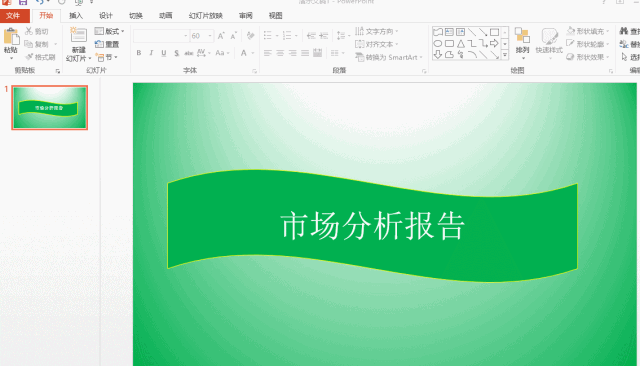This screenshot has width=640, height=366.
Task: Increase the list indent level
Action: click(324, 36)
